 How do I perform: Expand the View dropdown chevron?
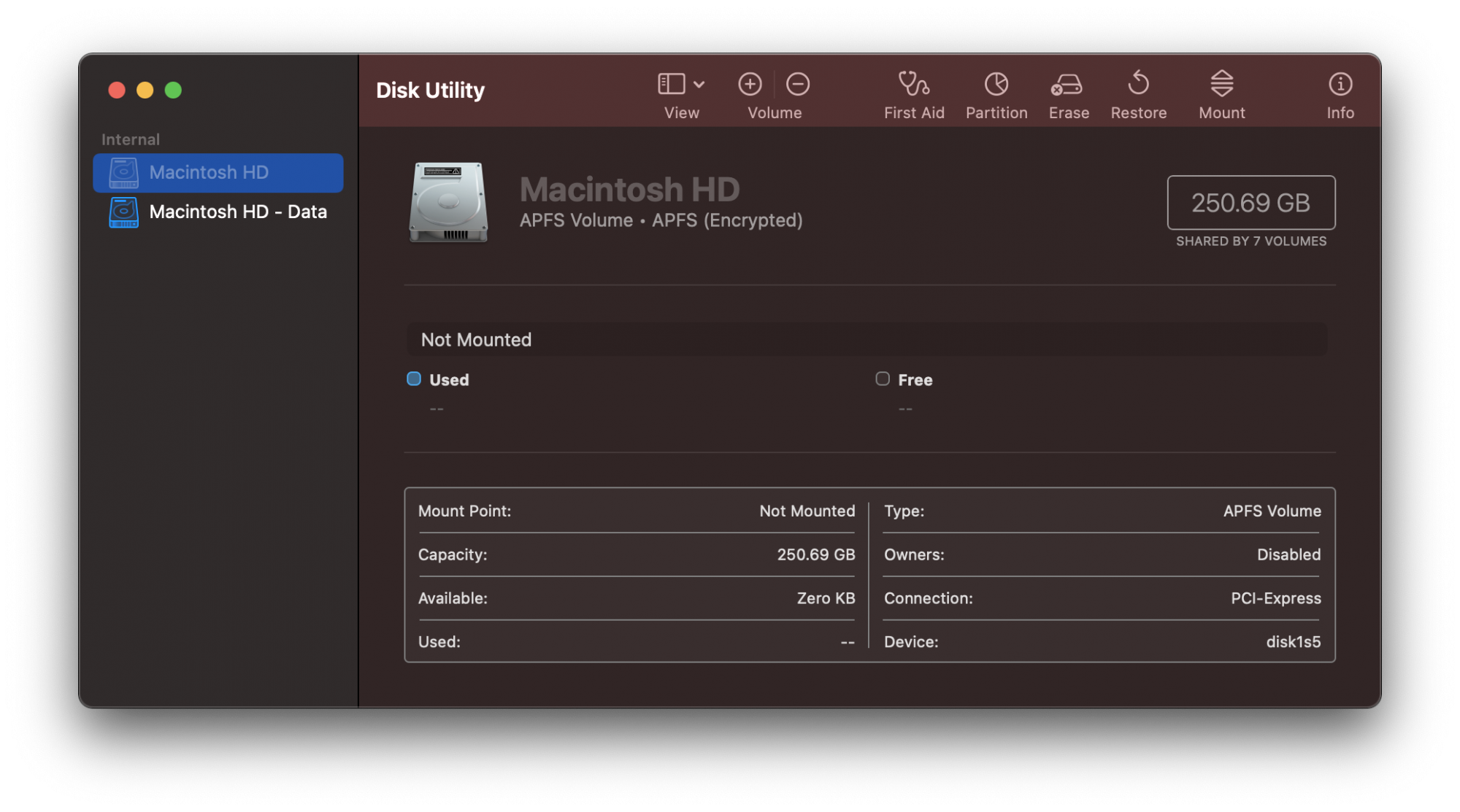coord(699,85)
